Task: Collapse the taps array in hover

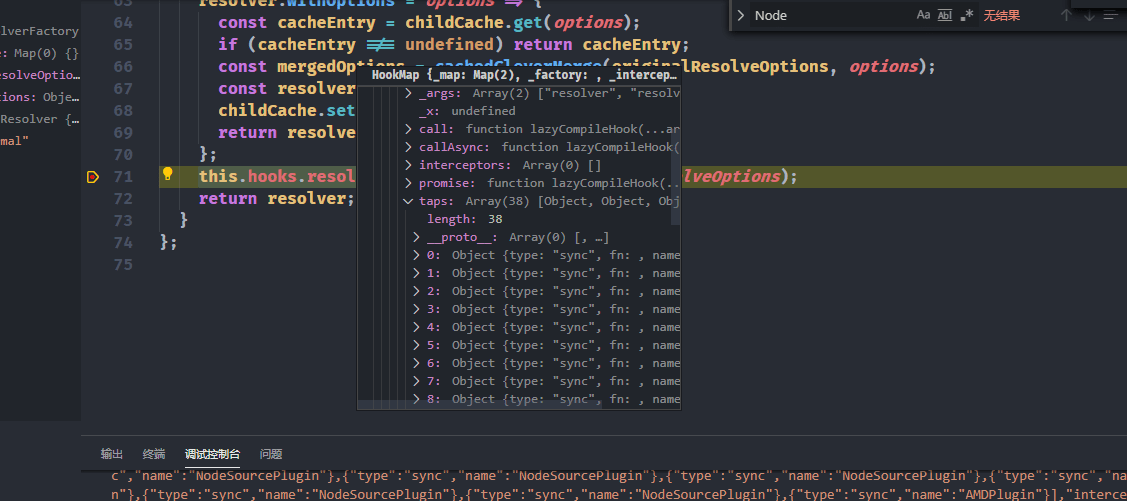Action: 408,201
